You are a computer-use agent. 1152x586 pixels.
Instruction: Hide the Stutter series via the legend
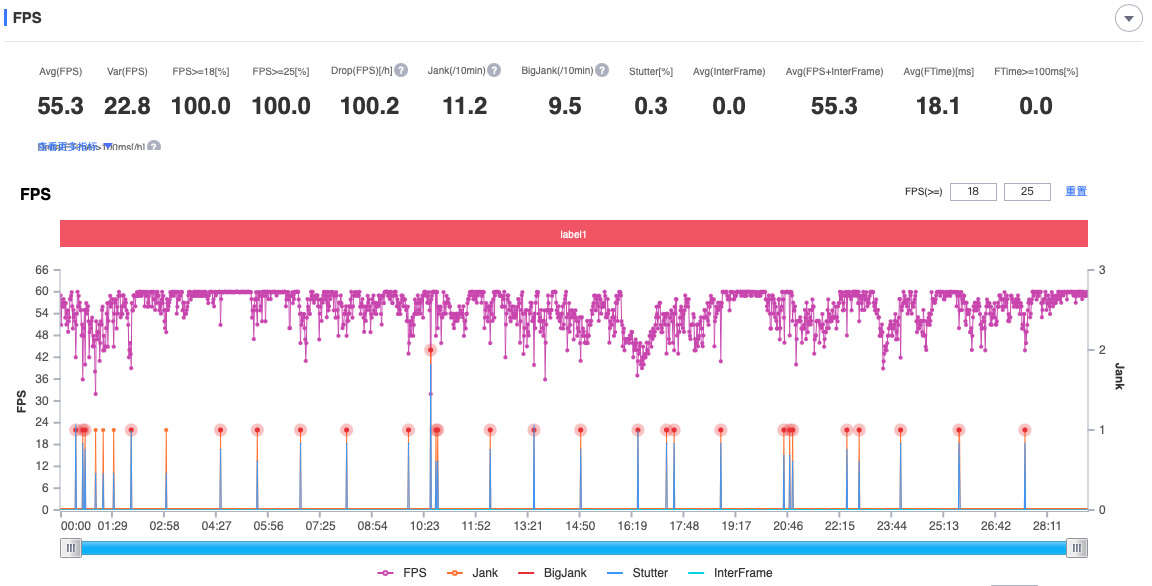point(638,573)
